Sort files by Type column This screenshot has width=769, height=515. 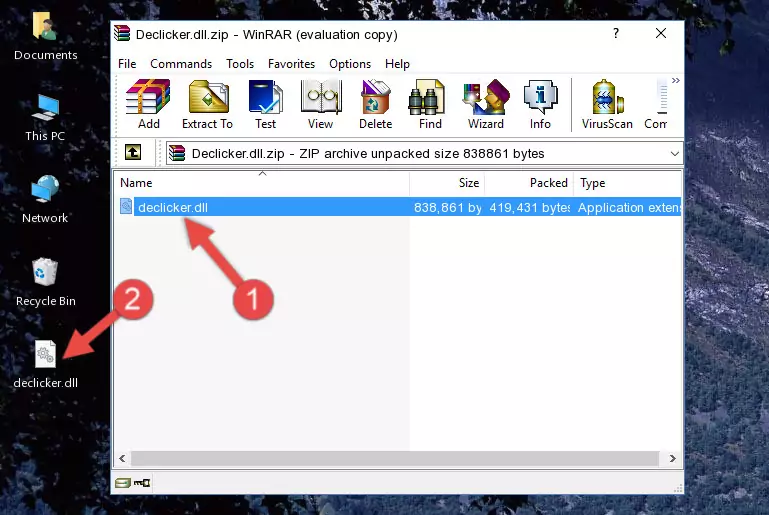click(627, 183)
